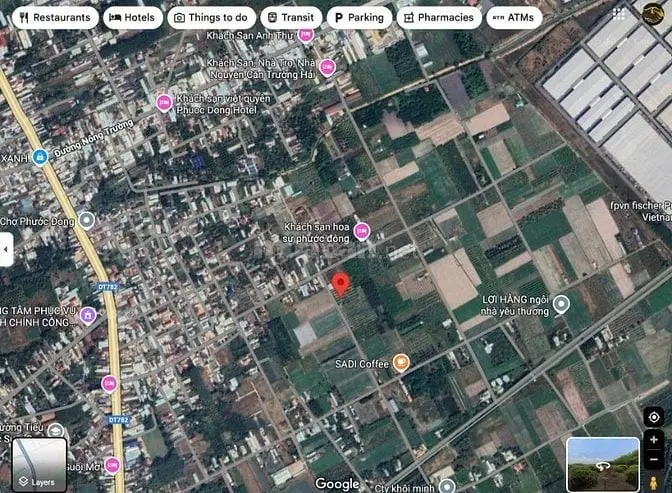Drop the Pegman Street View icon
Screen dimensions: 672x493
(x=654, y=482)
